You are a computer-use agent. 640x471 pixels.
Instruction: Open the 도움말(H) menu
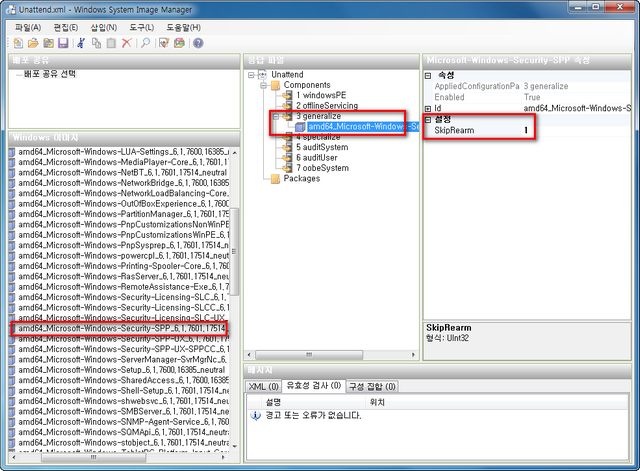point(183,27)
